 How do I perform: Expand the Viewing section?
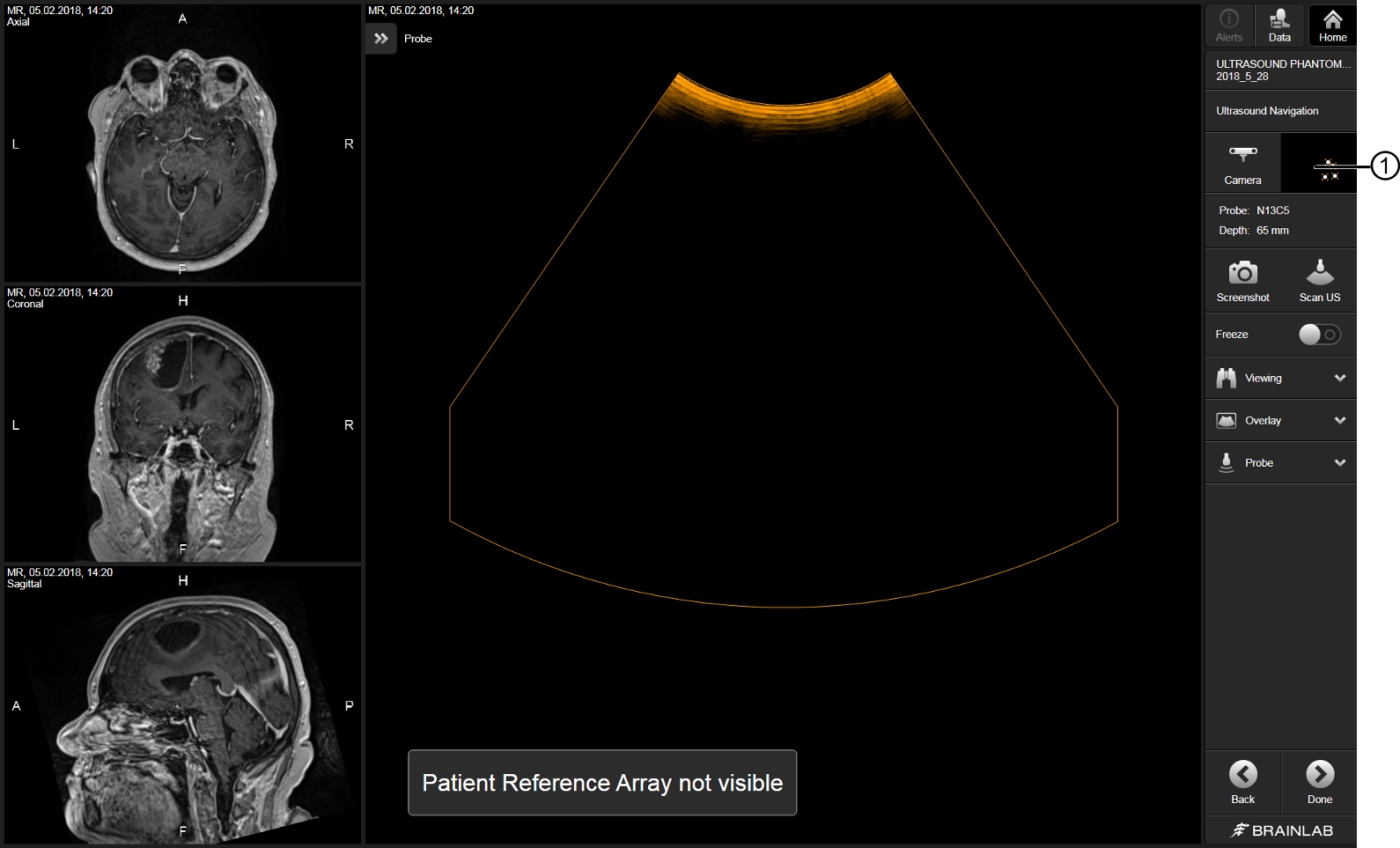pos(1280,378)
